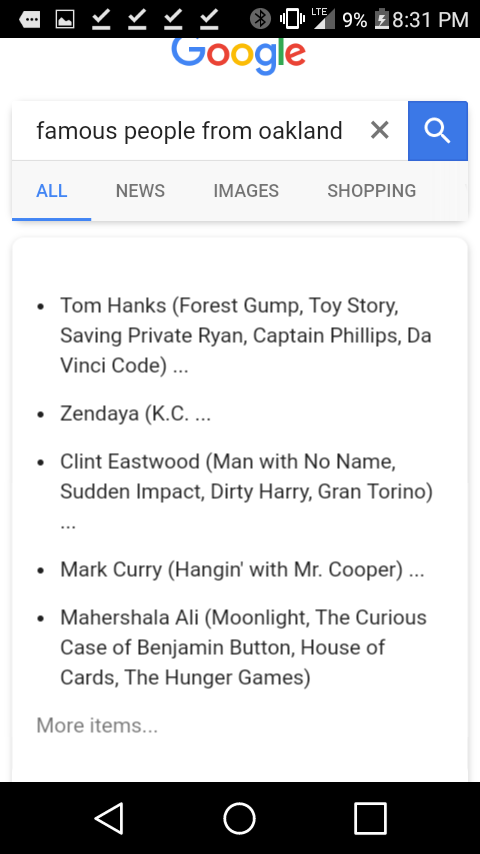Image resolution: width=480 pixels, height=854 pixels.
Task: Tap the image notification icon in status bar
Action: (65, 20)
